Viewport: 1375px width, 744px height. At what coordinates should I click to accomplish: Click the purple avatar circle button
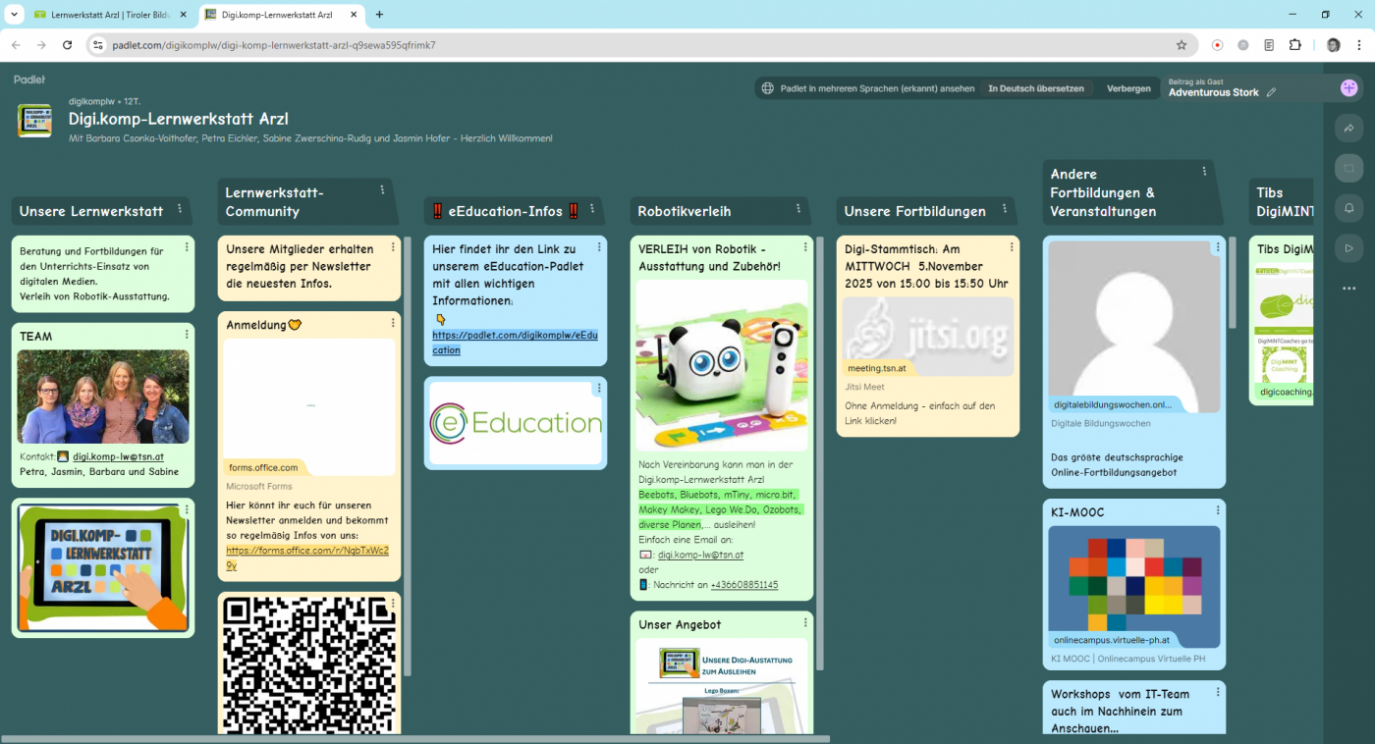point(1349,87)
